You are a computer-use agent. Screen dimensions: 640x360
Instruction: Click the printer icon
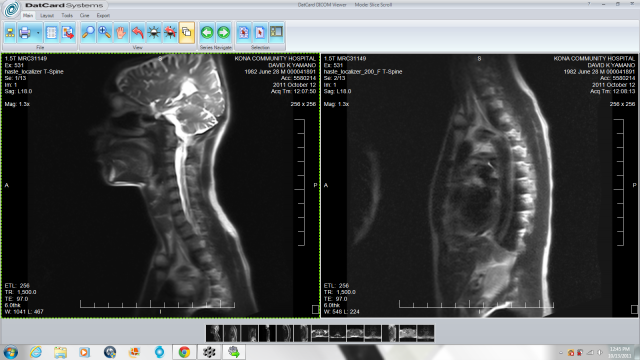(25, 32)
